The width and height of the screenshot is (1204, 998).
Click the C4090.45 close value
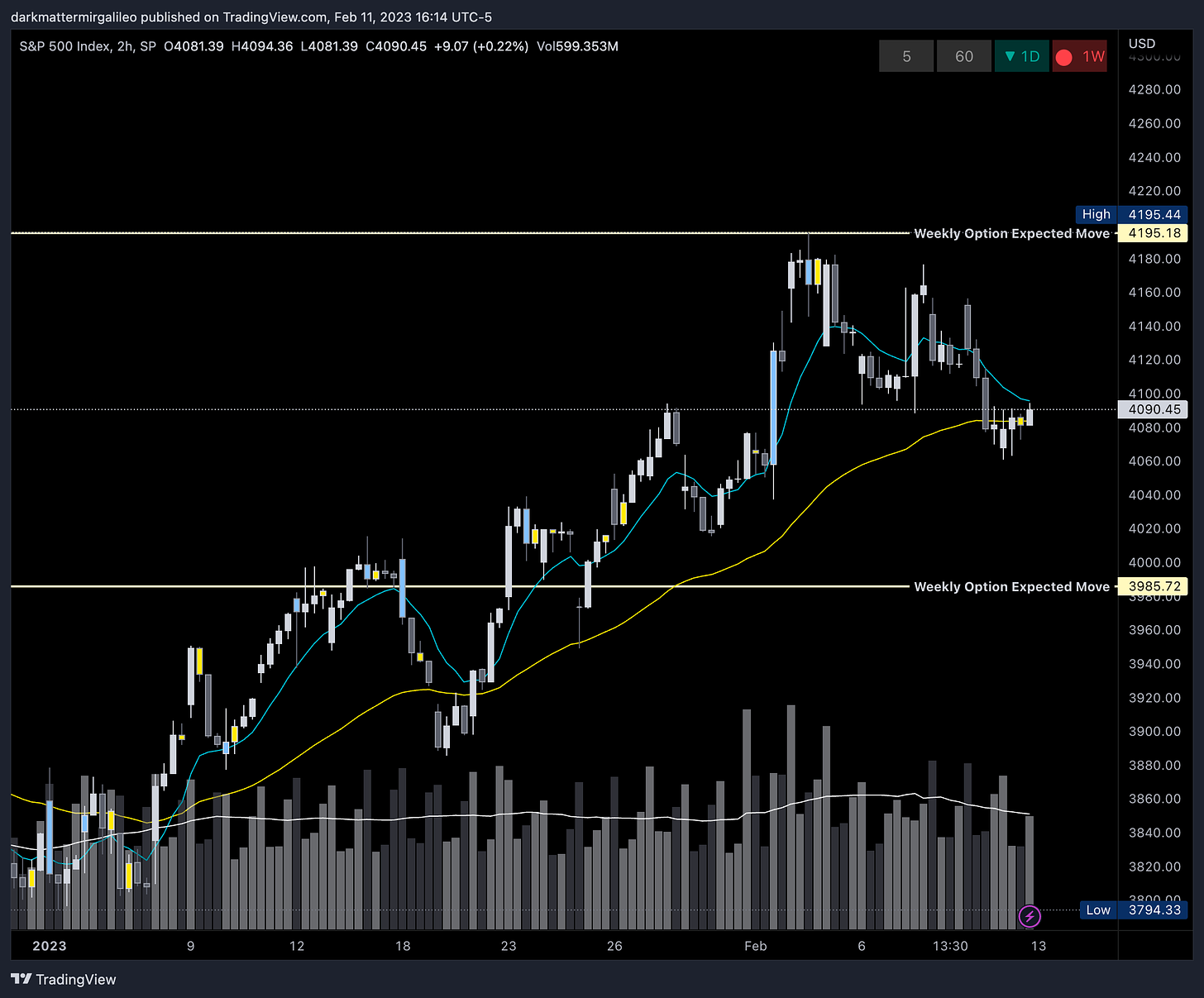coord(396,46)
